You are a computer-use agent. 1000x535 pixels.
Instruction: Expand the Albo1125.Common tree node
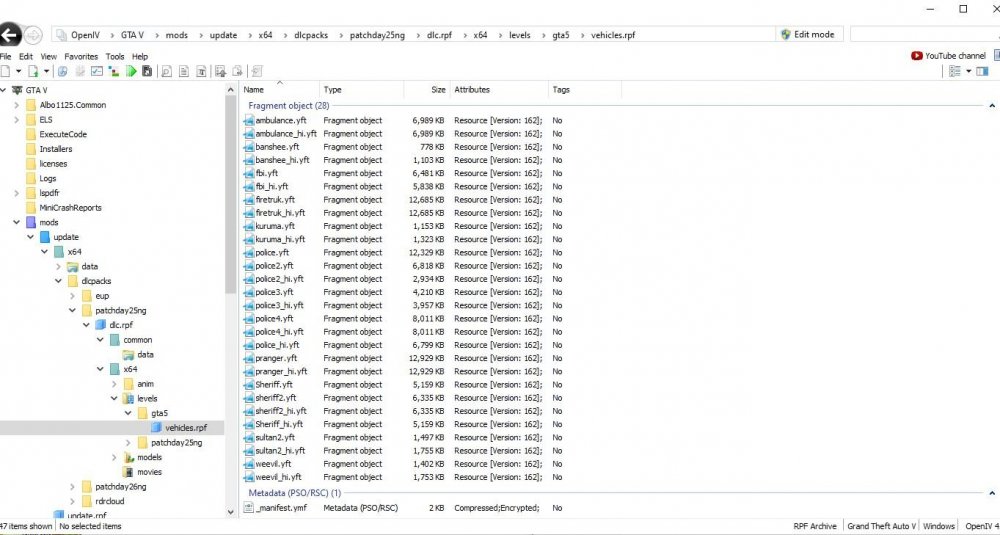(17, 105)
